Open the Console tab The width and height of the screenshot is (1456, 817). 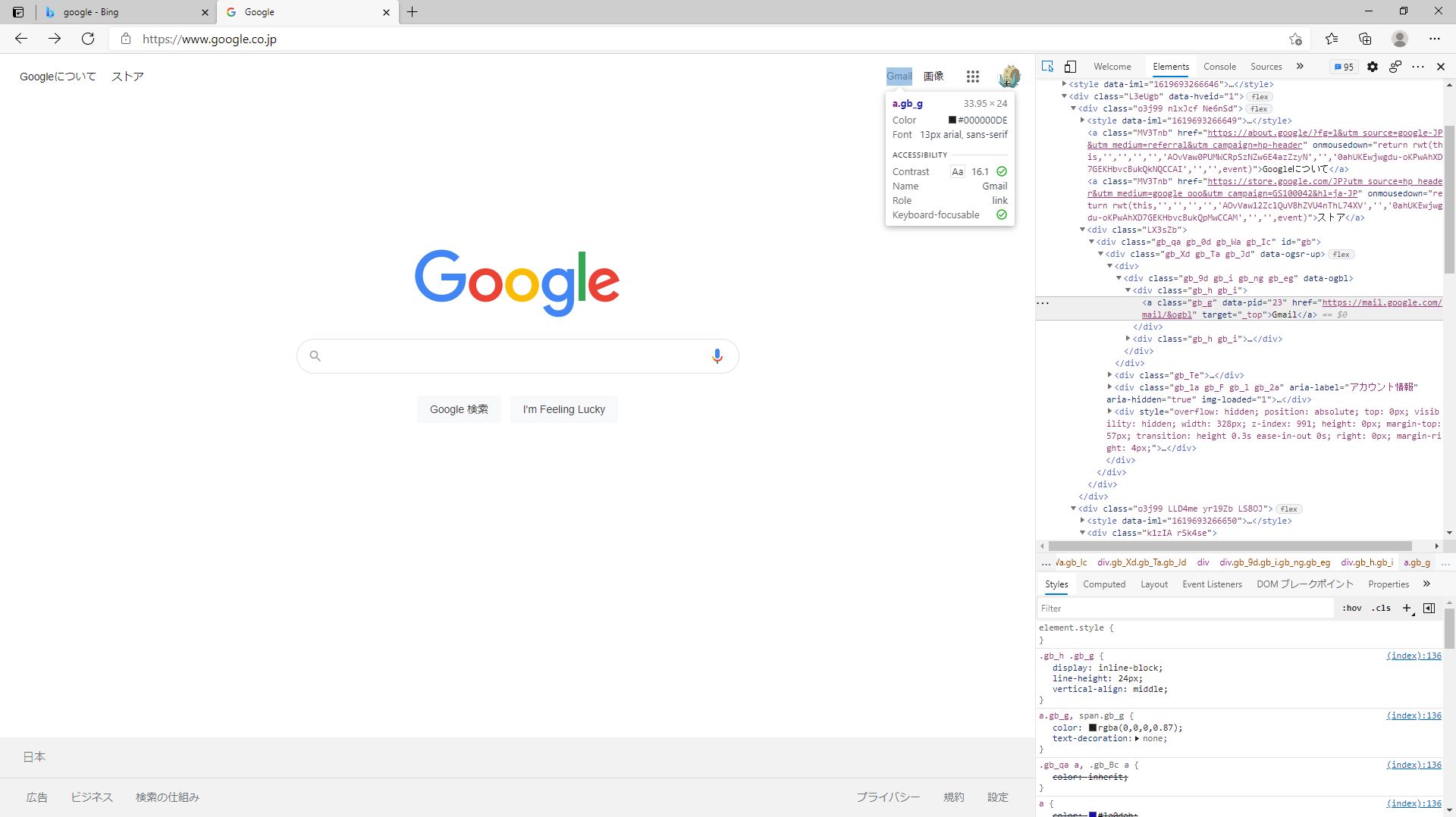1219,67
